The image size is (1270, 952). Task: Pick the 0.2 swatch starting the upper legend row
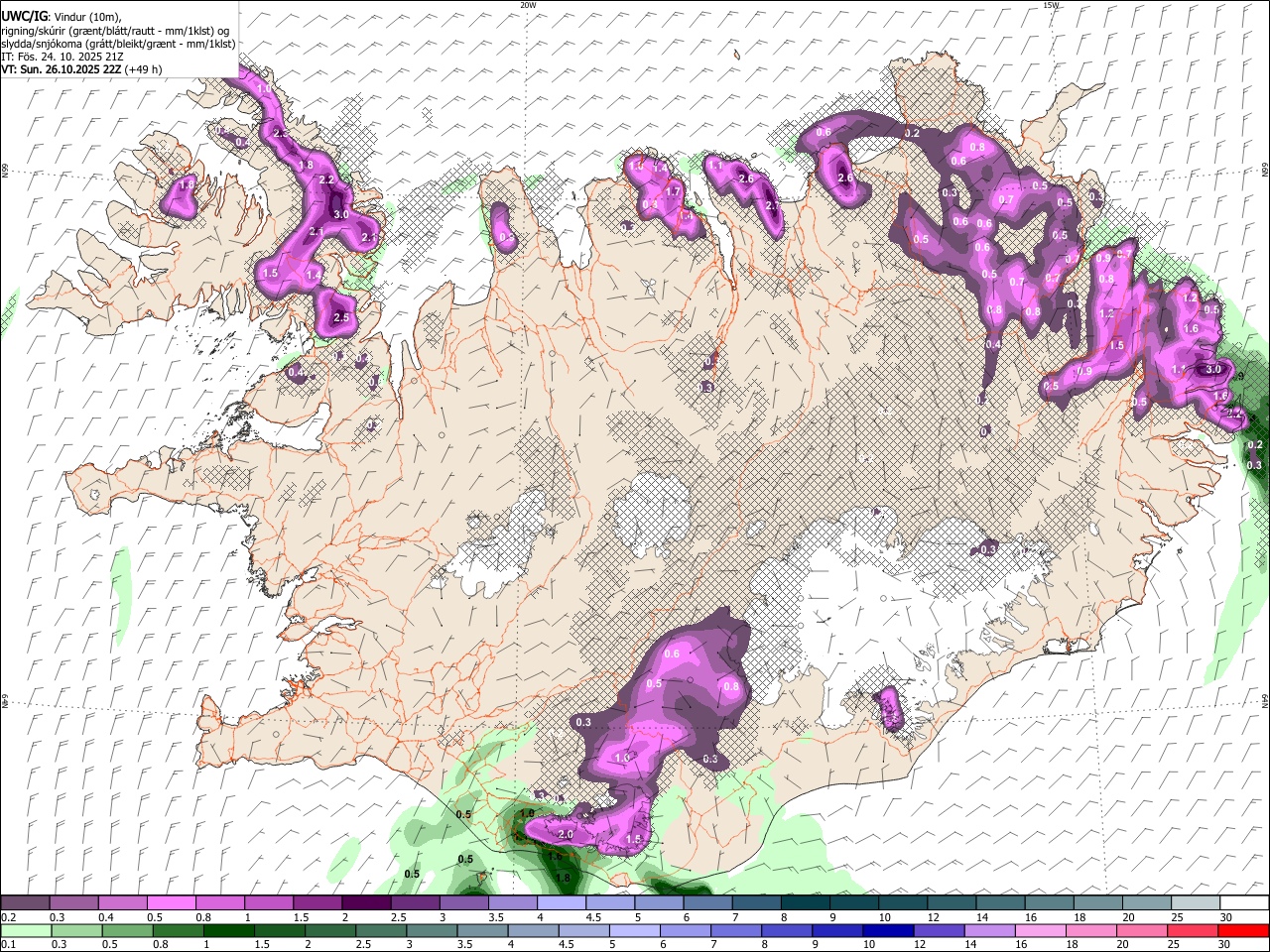25,903
